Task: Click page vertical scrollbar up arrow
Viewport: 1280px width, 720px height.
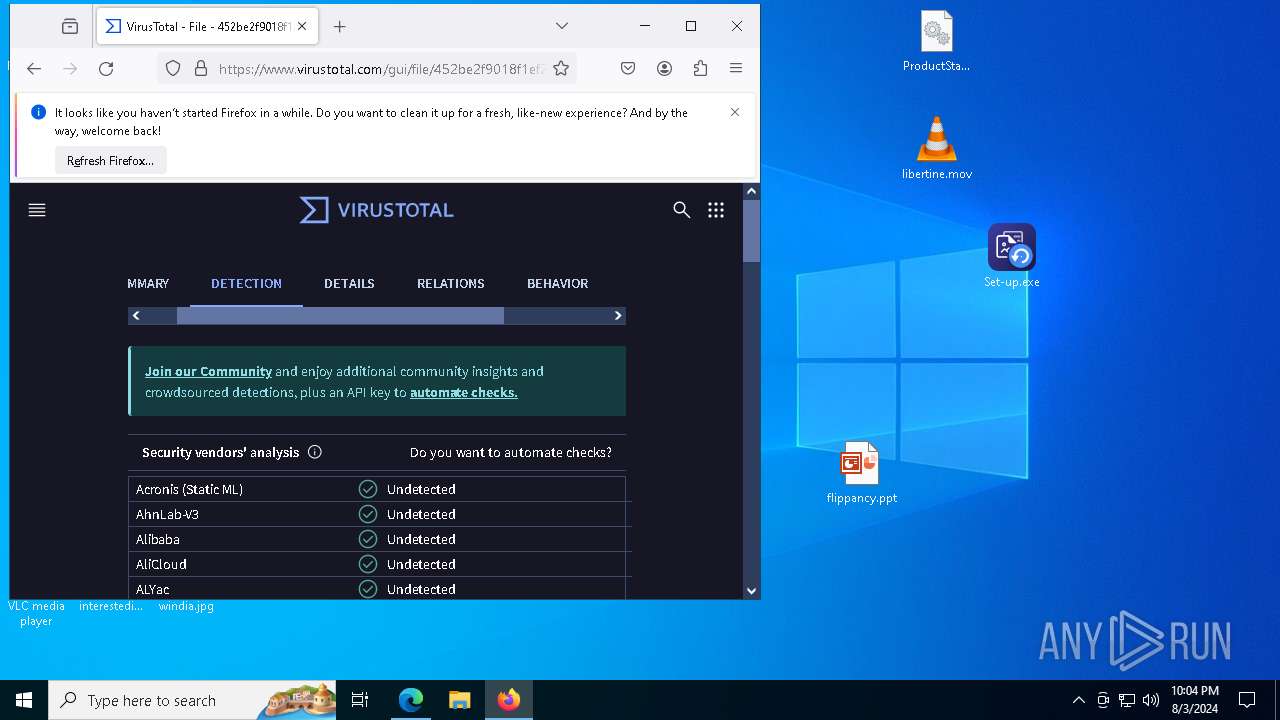Action: pyautogui.click(x=751, y=191)
